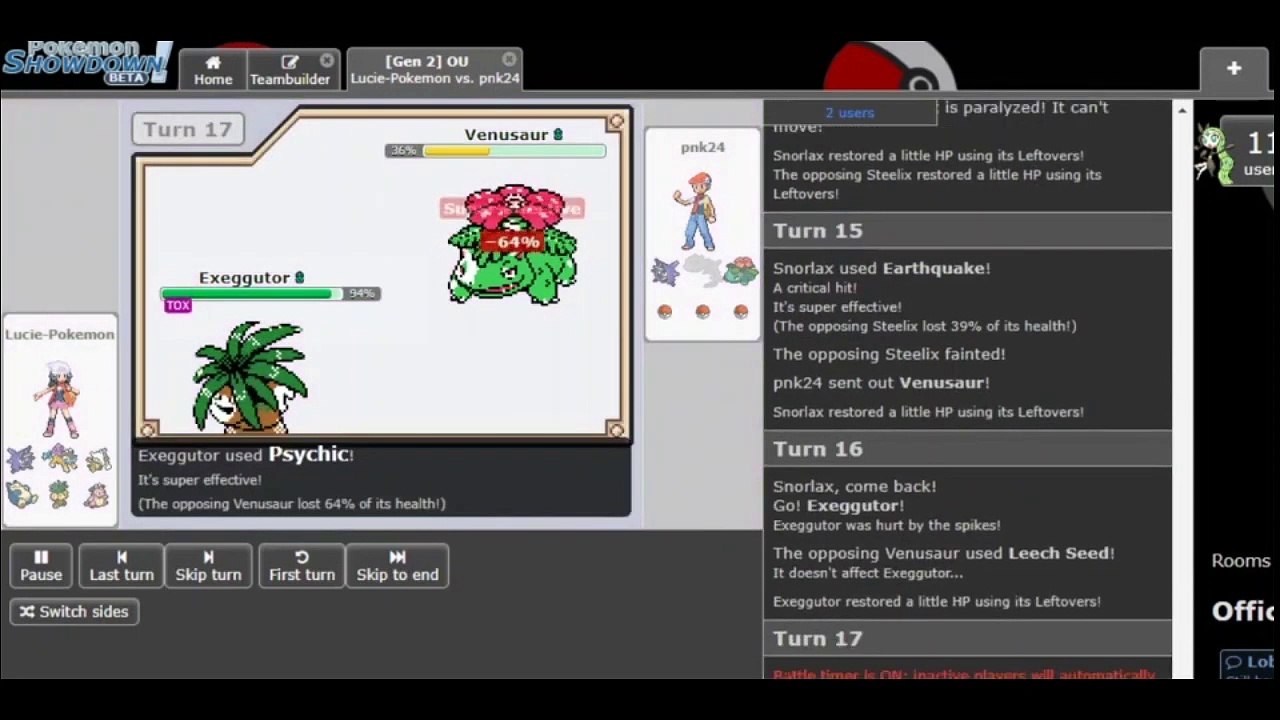This screenshot has width=1280, height=720.
Task: Click Venusaur icon in pnk24's team
Action: 741,272
